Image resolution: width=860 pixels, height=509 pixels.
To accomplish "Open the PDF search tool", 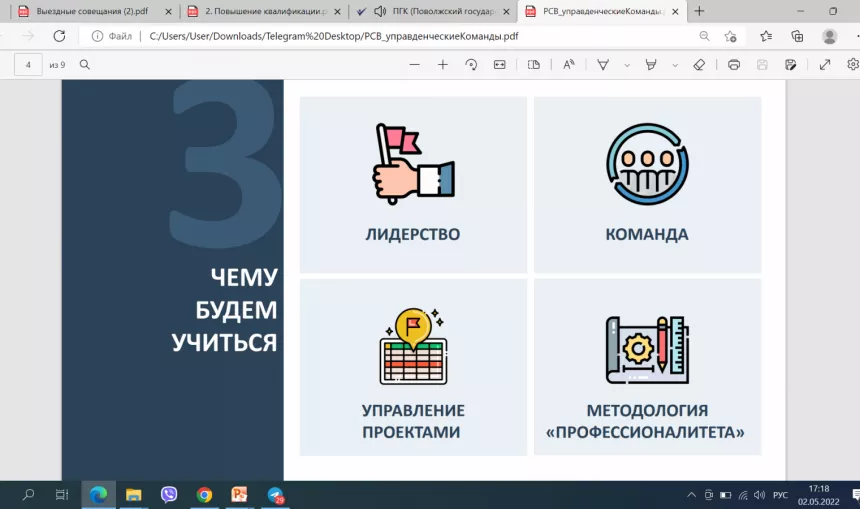I will pyautogui.click(x=85, y=65).
